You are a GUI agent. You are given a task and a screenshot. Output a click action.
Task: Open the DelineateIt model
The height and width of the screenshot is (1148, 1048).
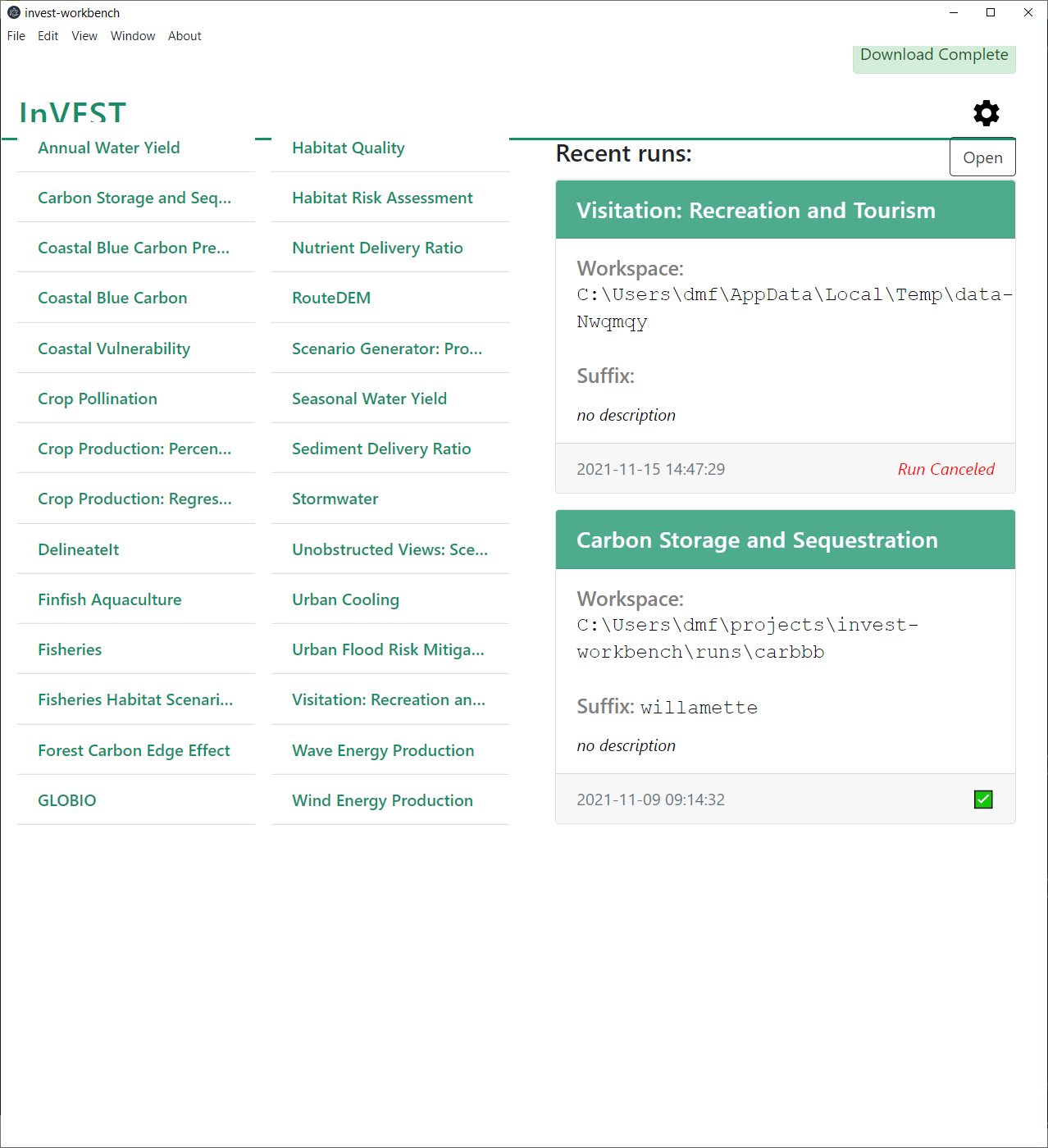[78, 549]
